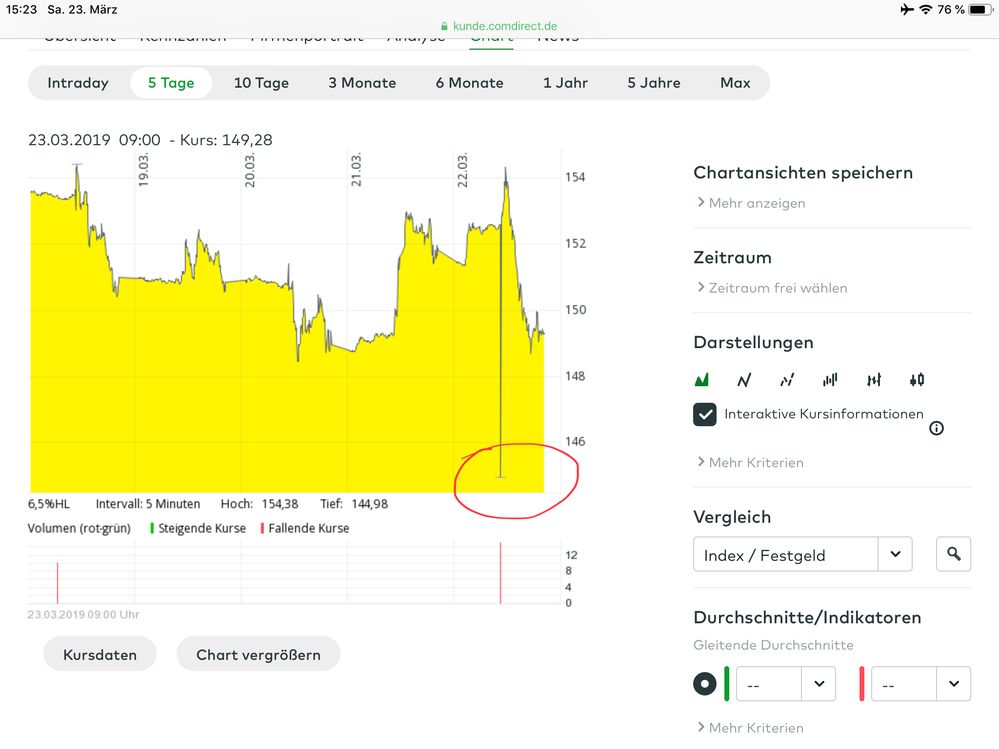999x749 pixels.
Task: Open the green moving average dropdown
Action: point(785,684)
